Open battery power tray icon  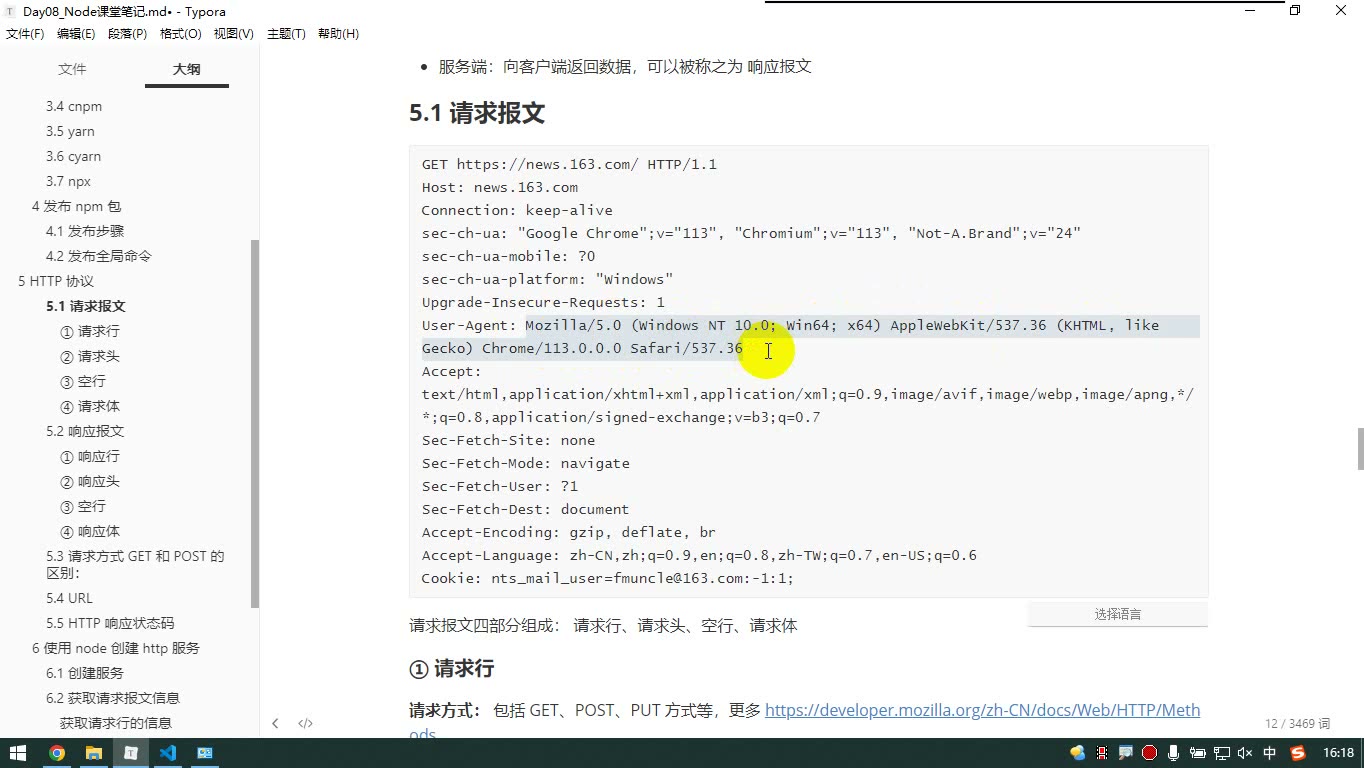(x=1198, y=753)
